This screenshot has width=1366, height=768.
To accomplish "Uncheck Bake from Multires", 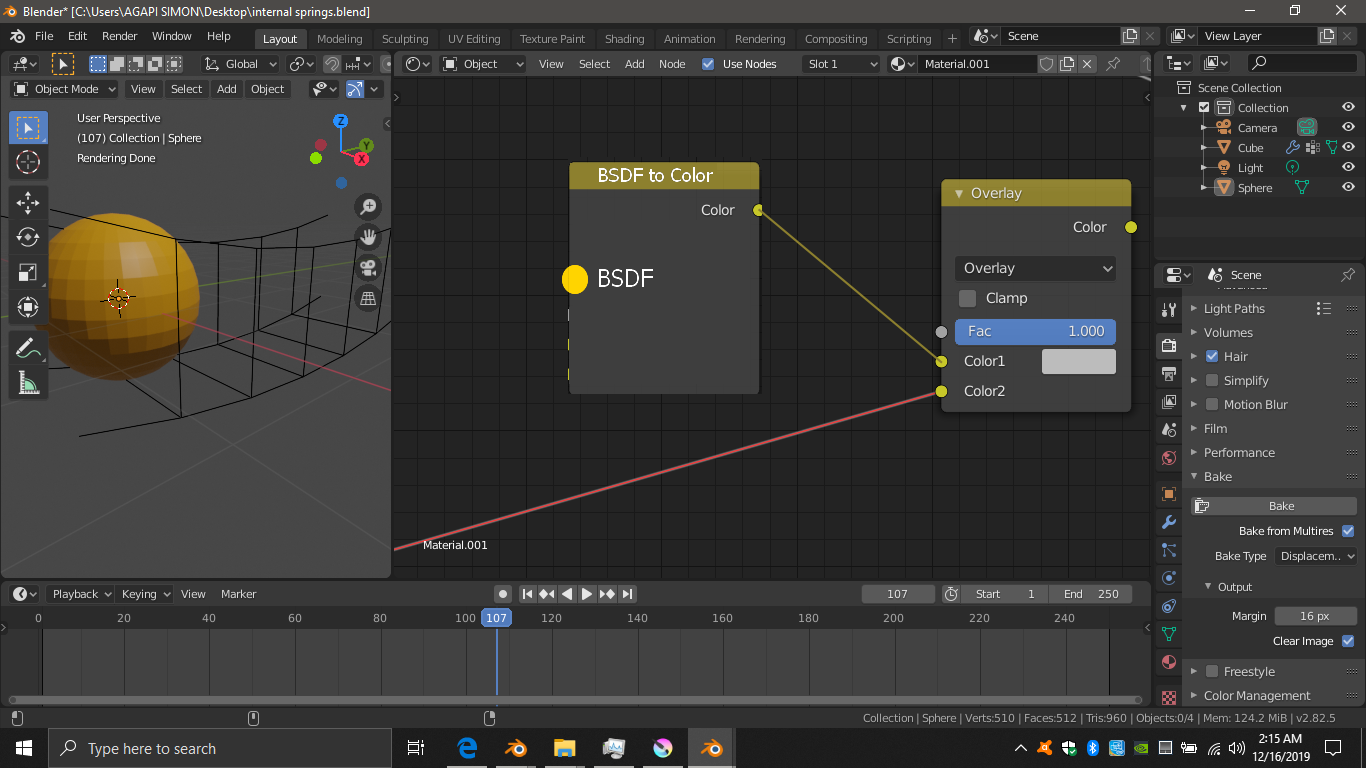I will [x=1348, y=531].
